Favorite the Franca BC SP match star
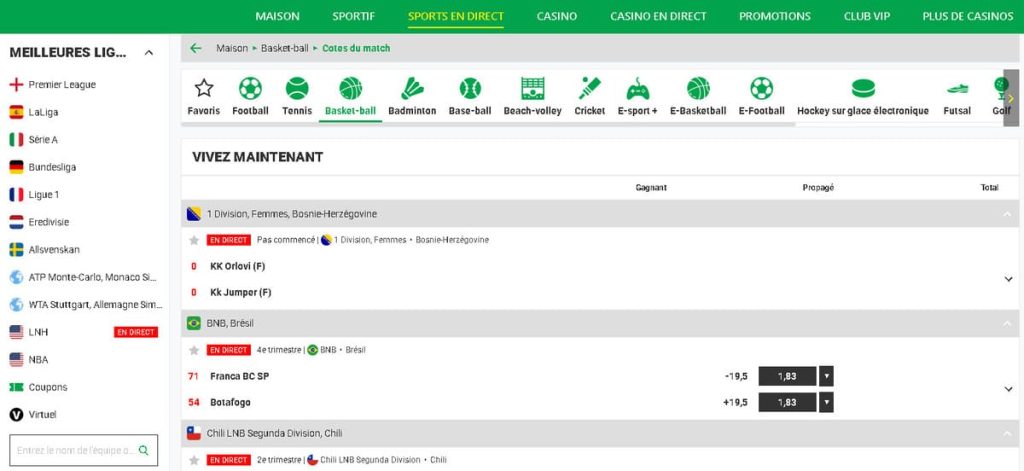Screen dimensions: 1024x471 pos(194,350)
